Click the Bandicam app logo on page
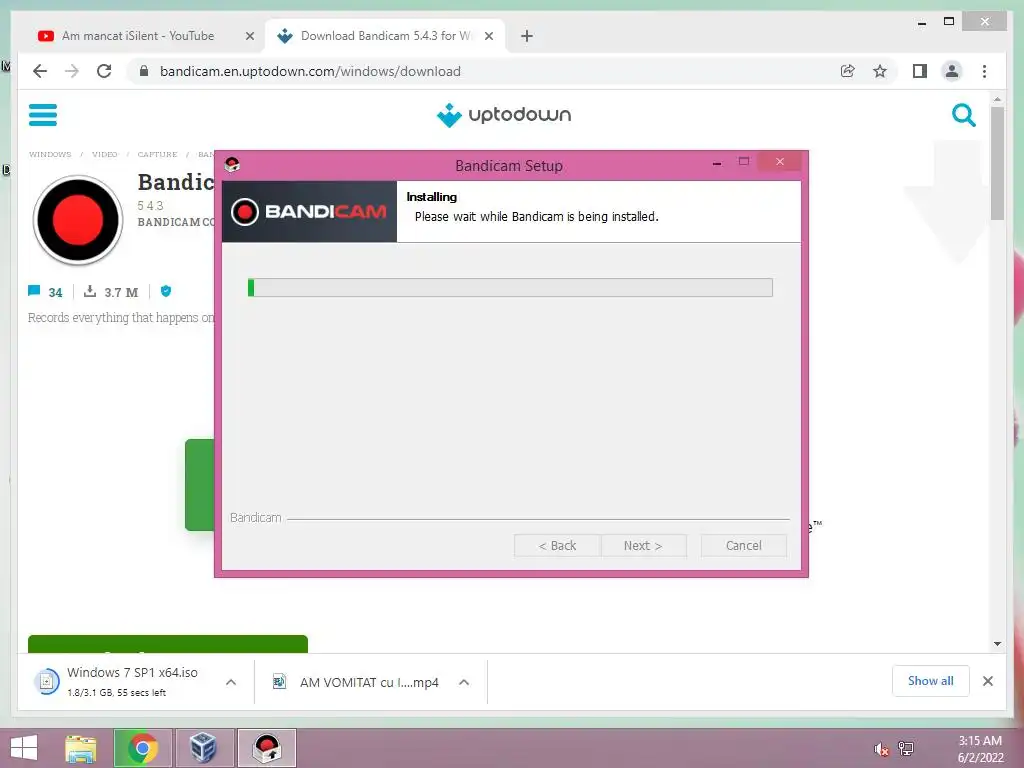Image resolution: width=1024 pixels, height=768 pixels. 78,220
